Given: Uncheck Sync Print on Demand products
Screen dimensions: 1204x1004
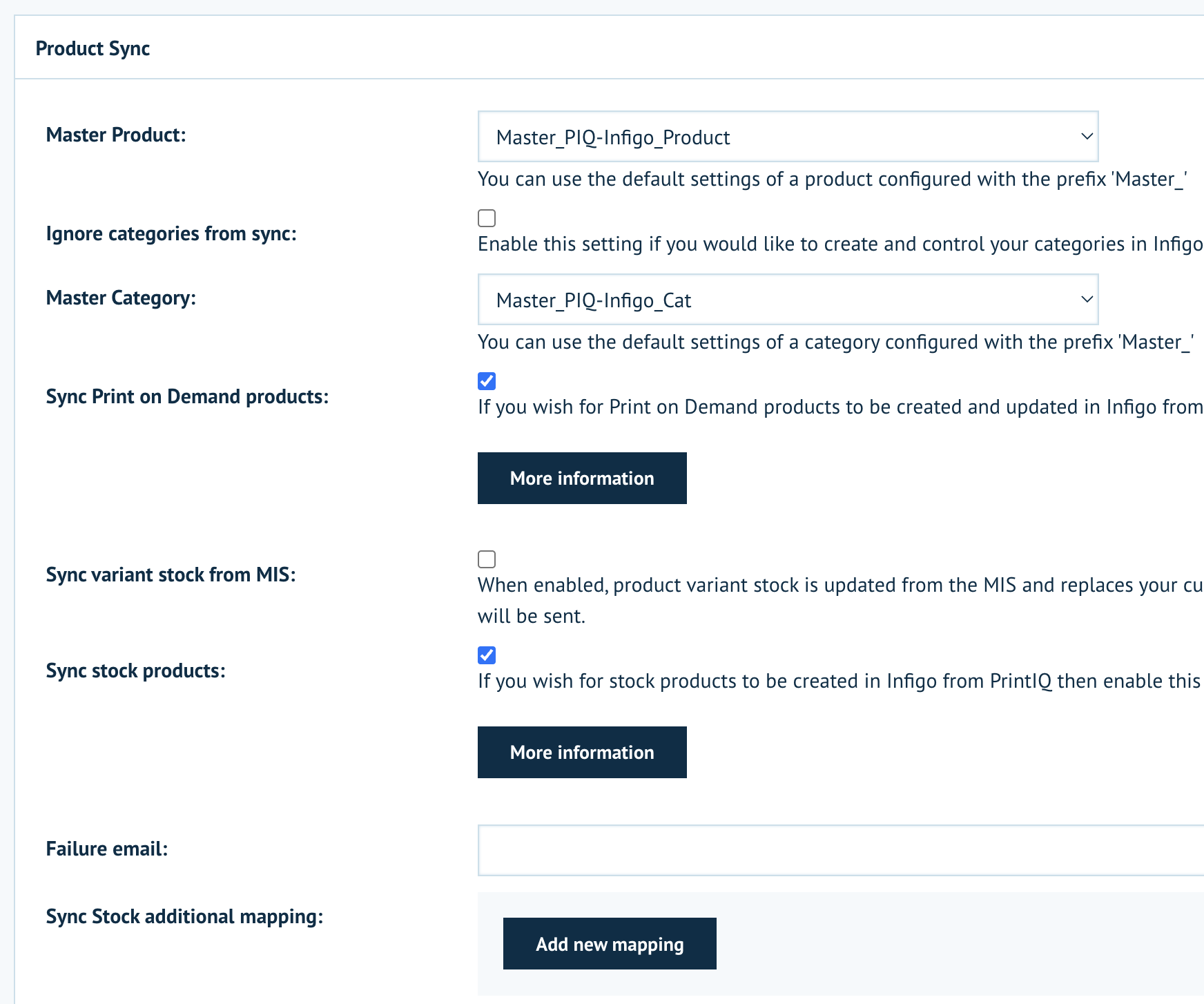Looking at the screenshot, I should [x=487, y=381].
